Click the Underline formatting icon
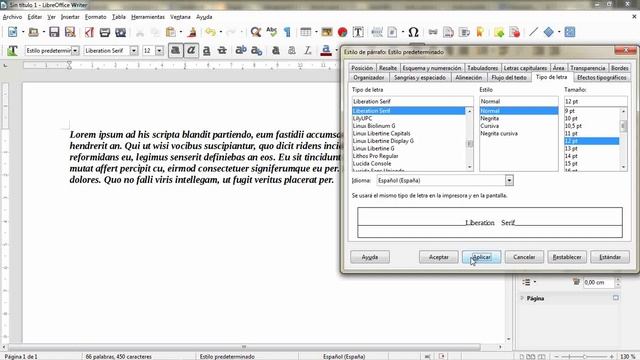 207,51
